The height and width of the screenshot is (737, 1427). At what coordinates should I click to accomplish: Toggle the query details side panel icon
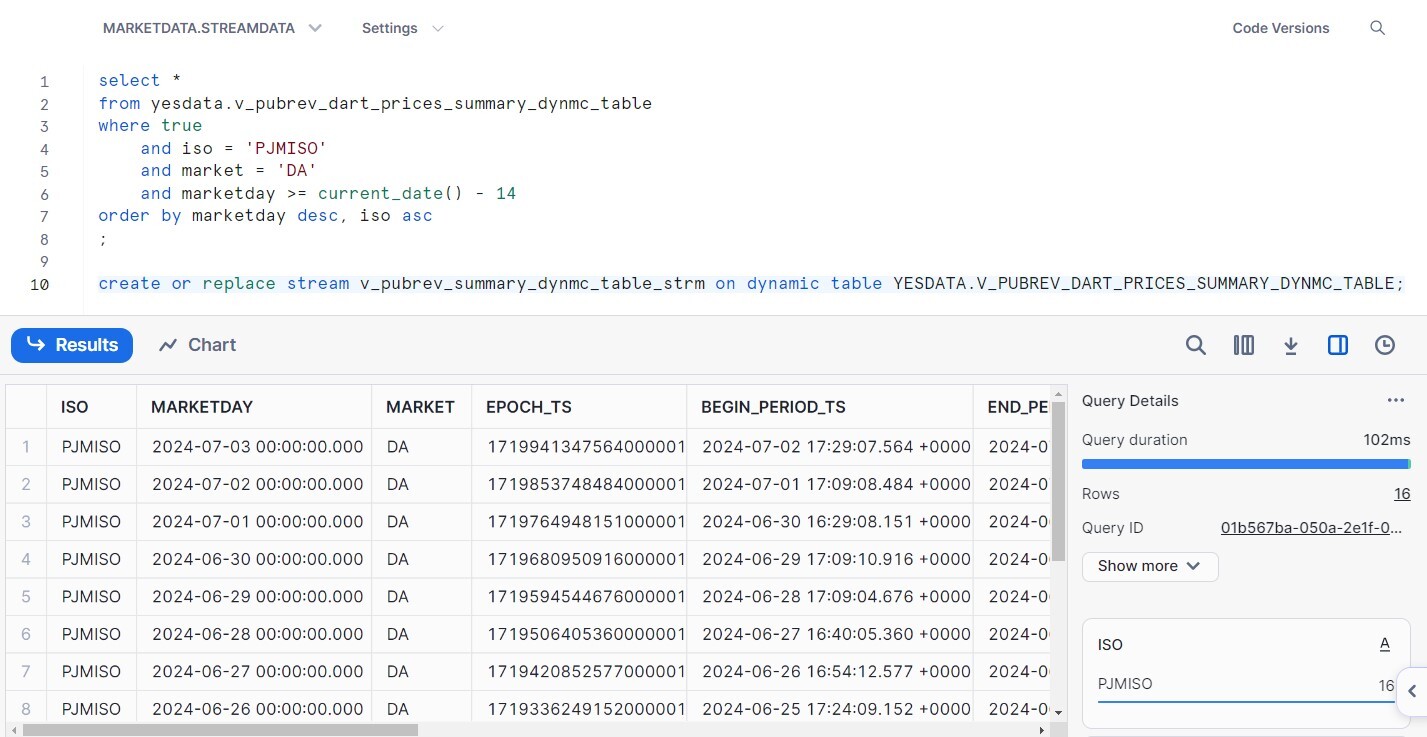pos(1338,345)
